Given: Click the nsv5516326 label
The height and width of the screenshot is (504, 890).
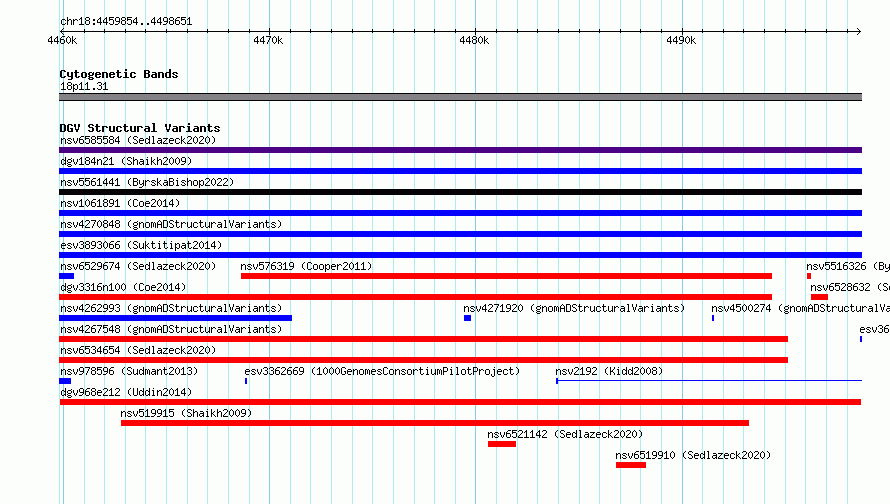Looking at the screenshot, I should tap(847, 266).
